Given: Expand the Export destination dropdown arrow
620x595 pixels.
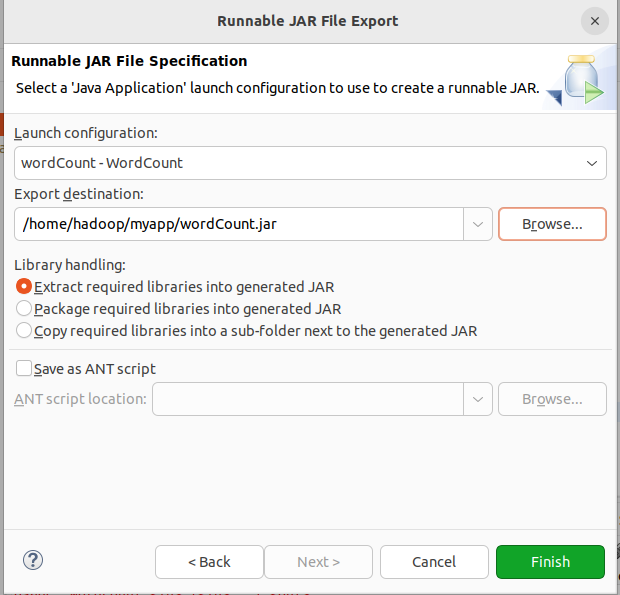Looking at the screenshot, I should coord(476,224).
